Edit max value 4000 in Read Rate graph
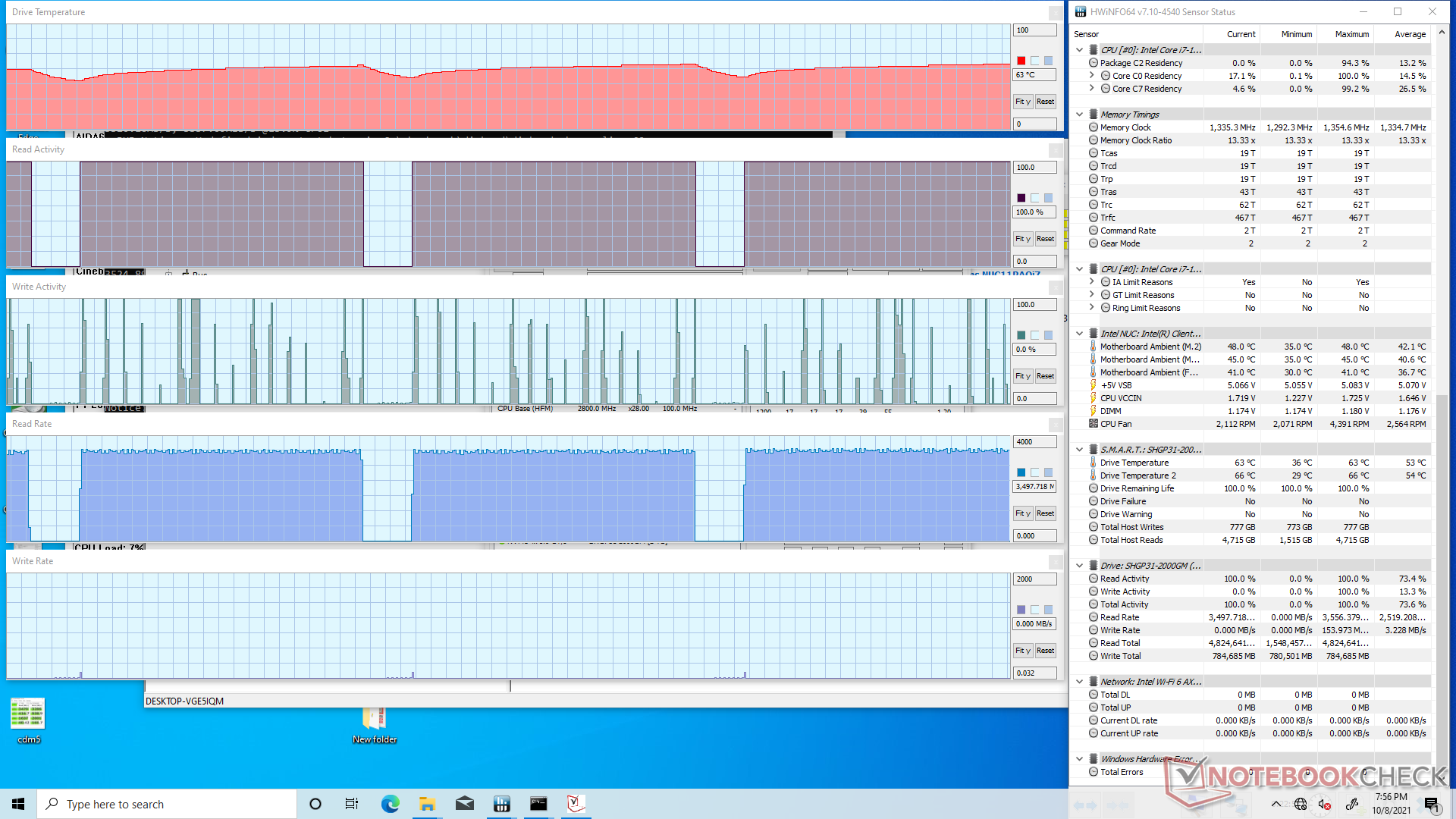Image resolution: width=1456 pixels, height=819 pixels. coord(1034,442)
